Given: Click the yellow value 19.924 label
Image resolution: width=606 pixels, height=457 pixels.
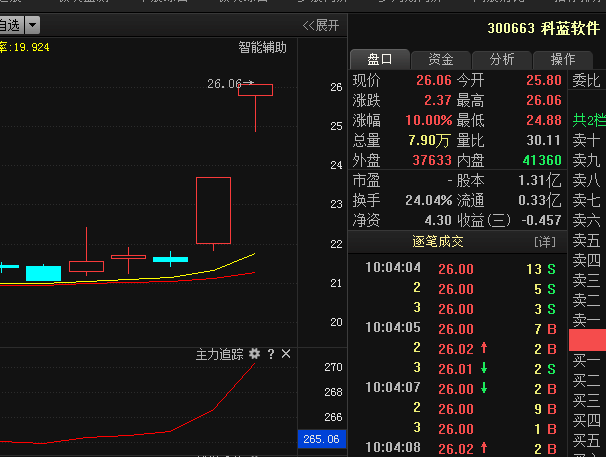Looking at the screenshot, I should tap(31, 48).
